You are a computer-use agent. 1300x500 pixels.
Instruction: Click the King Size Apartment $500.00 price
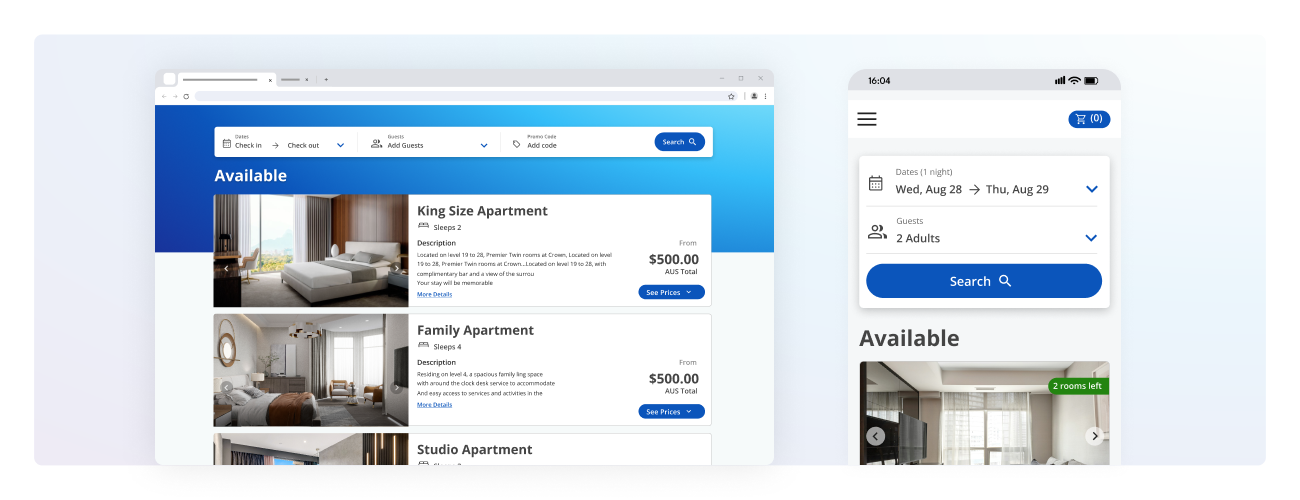pos(674,259)
